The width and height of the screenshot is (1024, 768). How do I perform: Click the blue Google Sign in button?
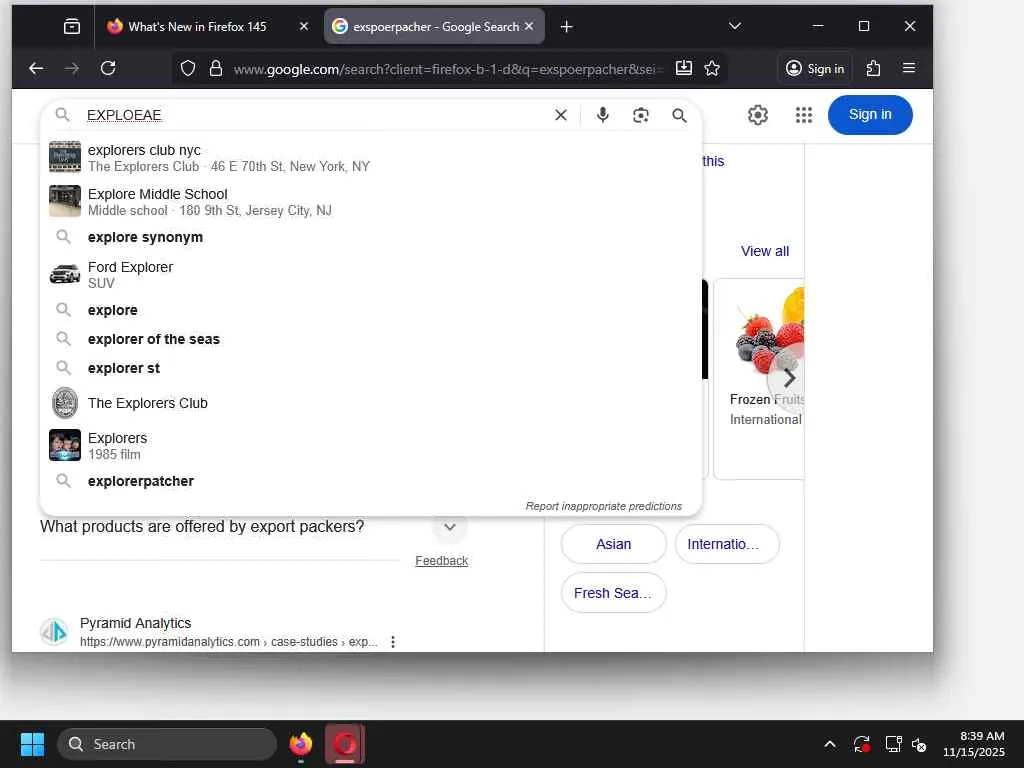[x=870, y=114]
